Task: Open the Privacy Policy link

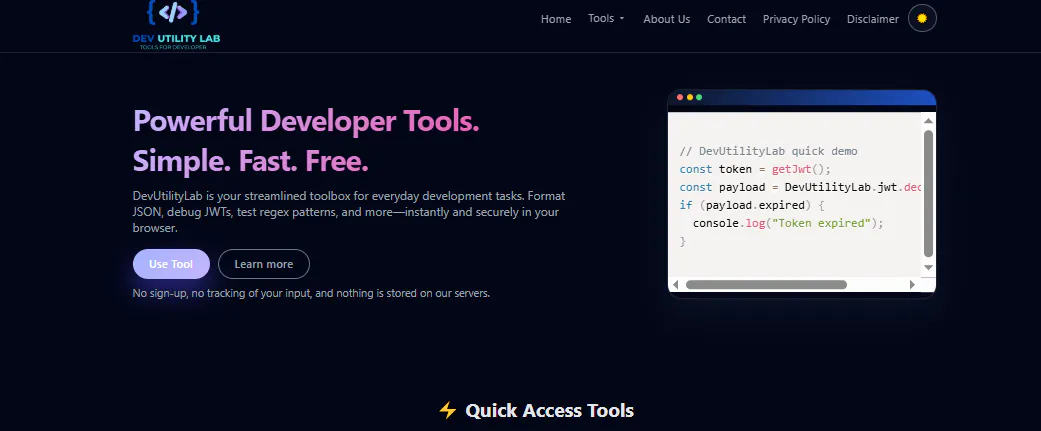Action: click(796, 19)
